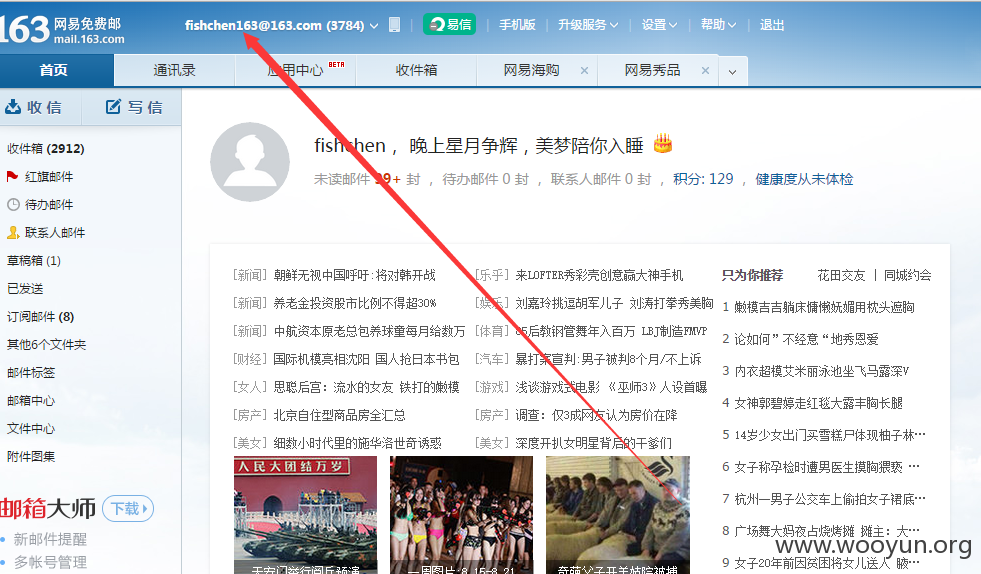Click the 收信 receive mail button
The image size is (981, 574).
34,107
